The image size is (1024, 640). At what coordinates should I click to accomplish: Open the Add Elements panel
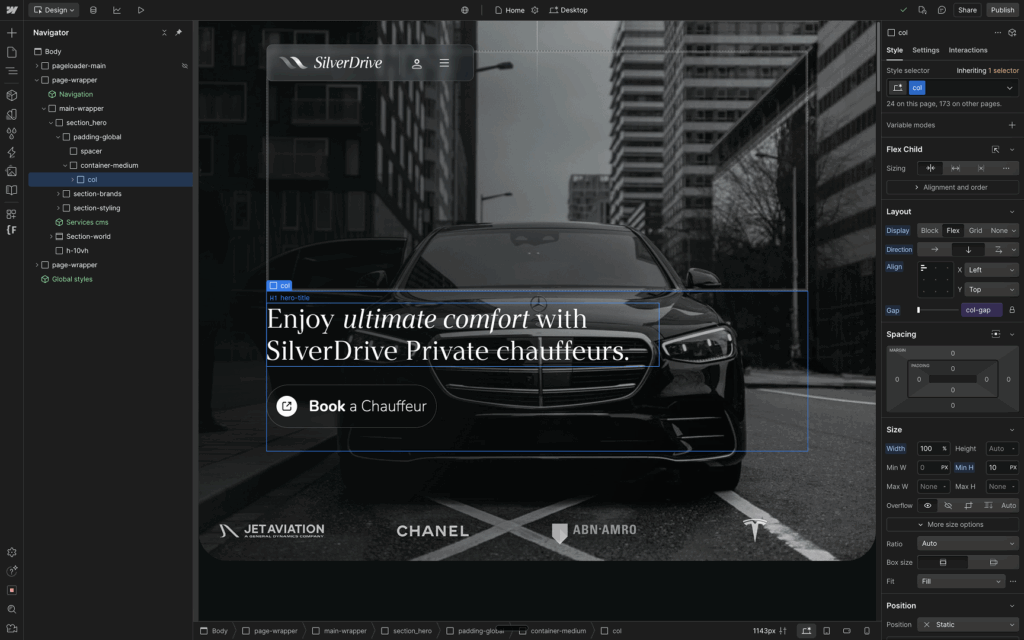click(12, 33)
